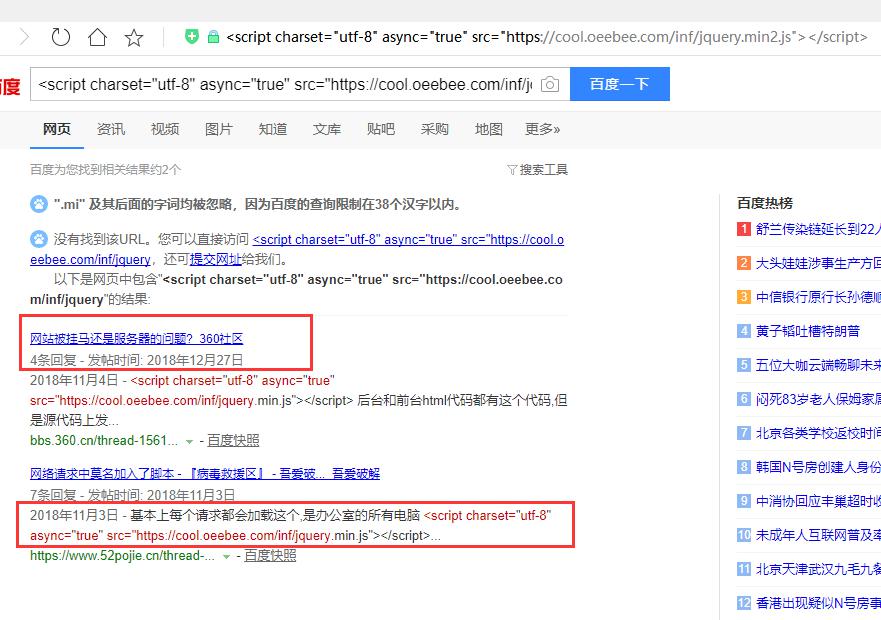The width and height of the screenshot is (881, 620).
Task: Click the paw icon beside the ".mi" notice
Action: [39, 203]
